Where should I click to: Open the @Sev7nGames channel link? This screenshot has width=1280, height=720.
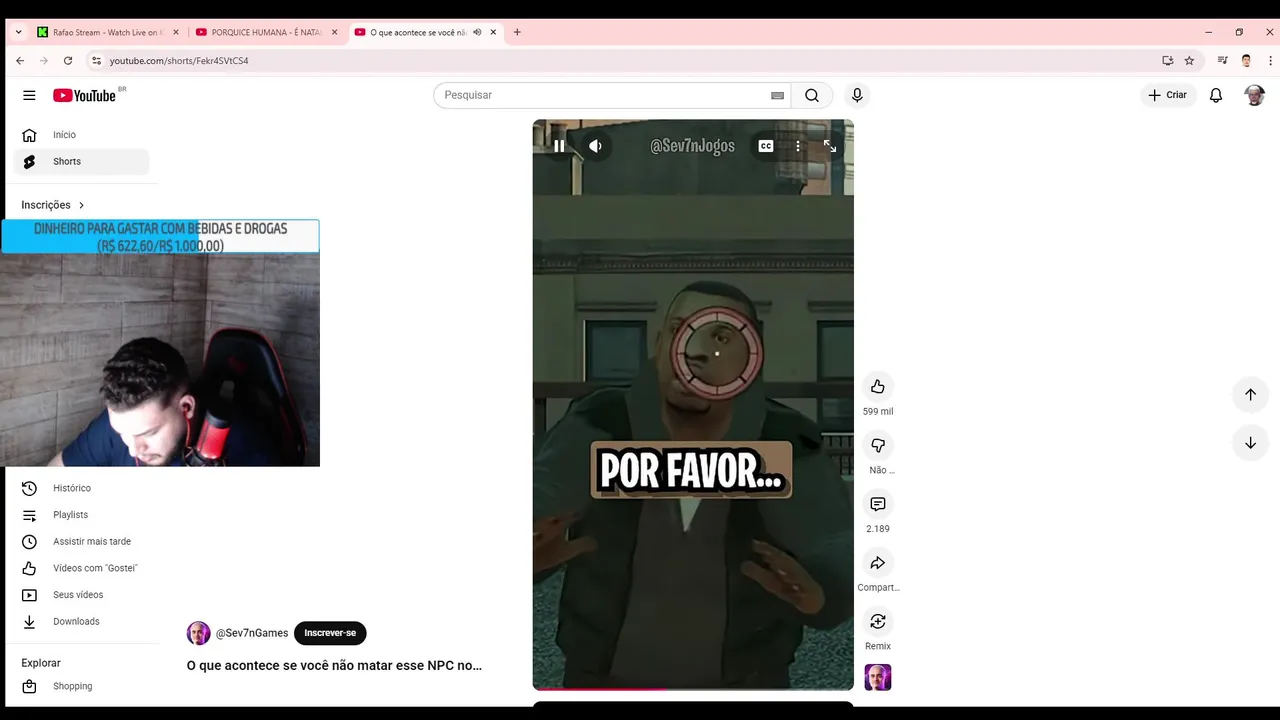pyautogui.click(x=252, y=633)
